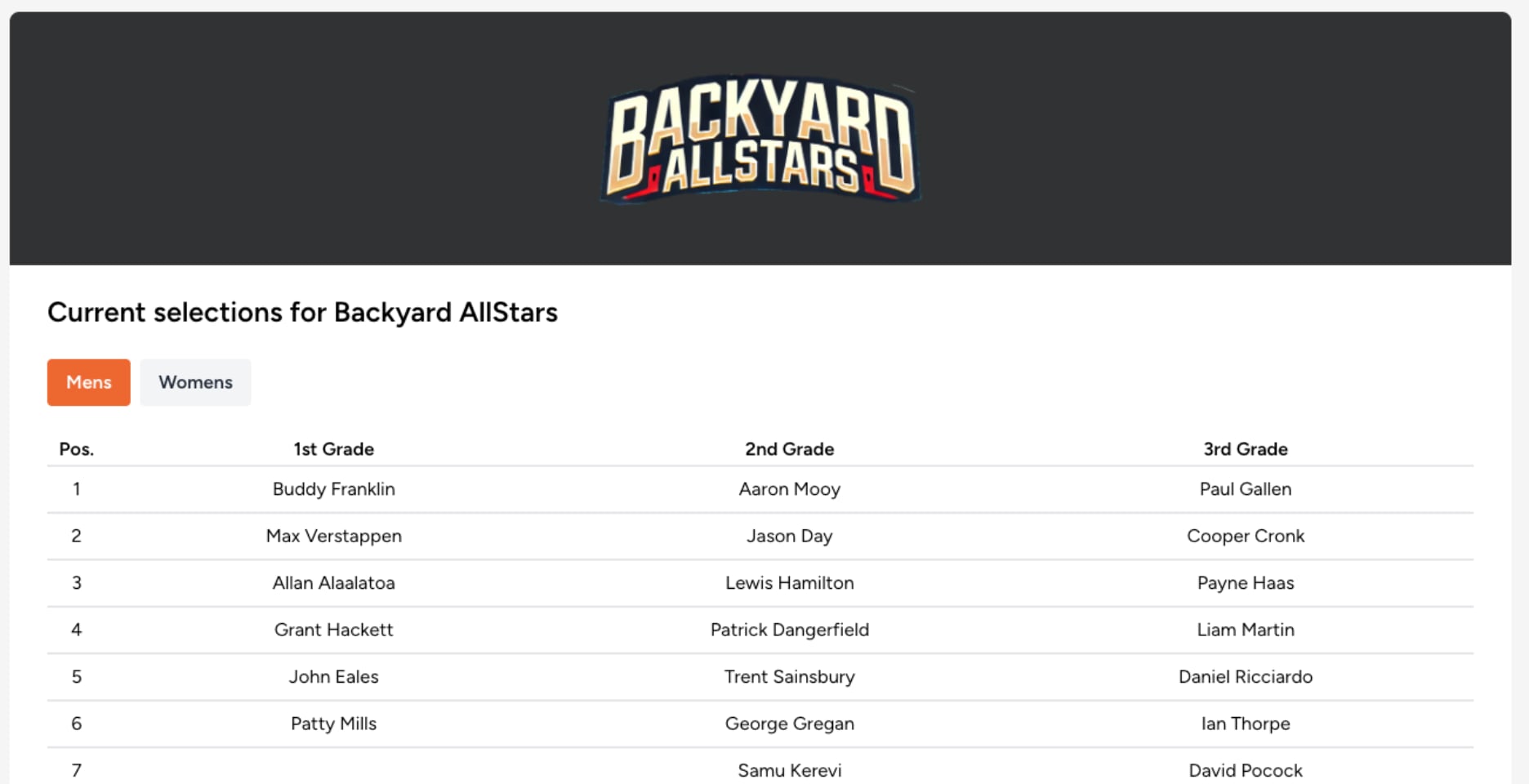
Task: Select Cooper Cronk in 3rd Grade
Action: (1245, 536)
